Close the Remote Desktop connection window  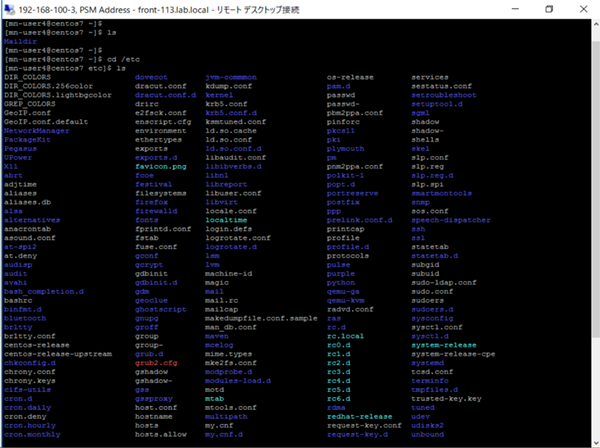tap(583, 9)
